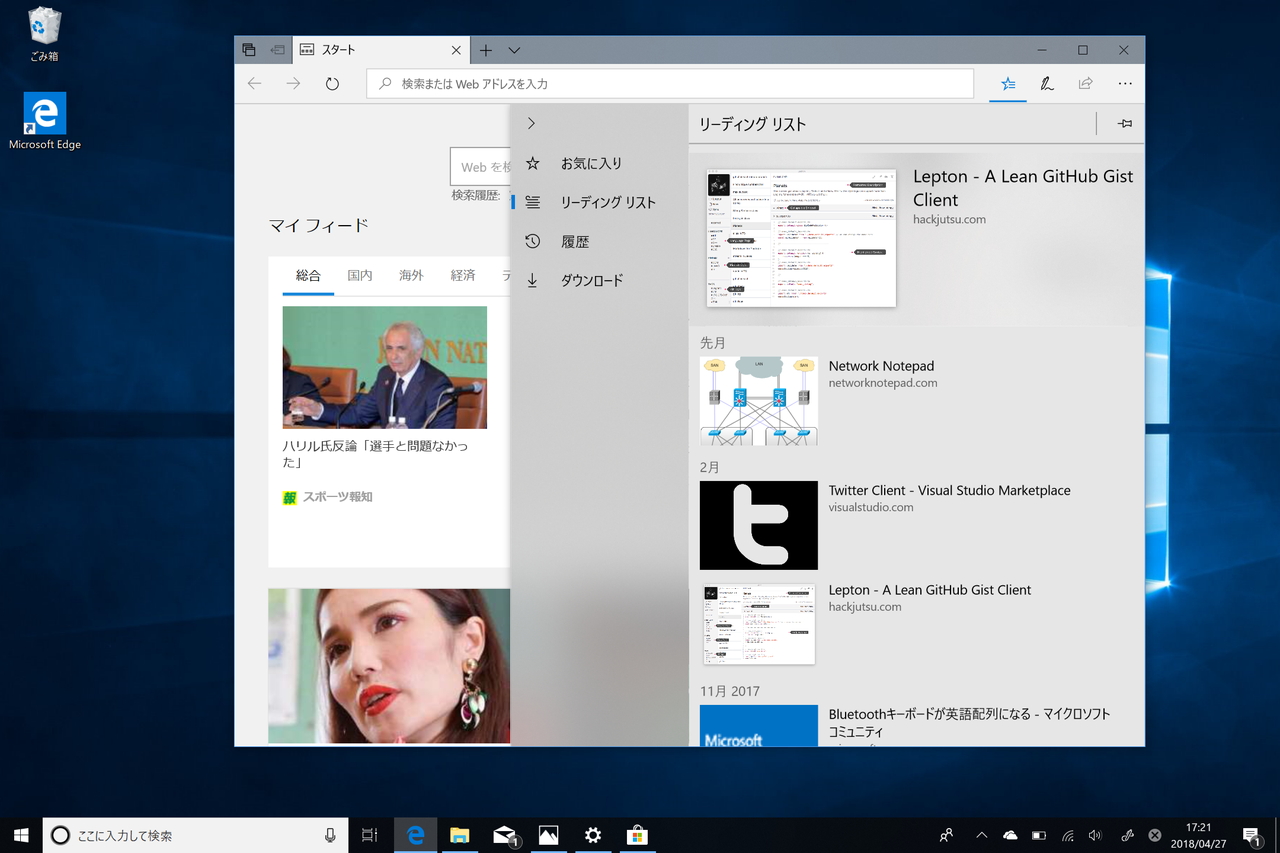Open the Windows Start menu
This screenshot has width=1280, height=853.
coord(21,835)
